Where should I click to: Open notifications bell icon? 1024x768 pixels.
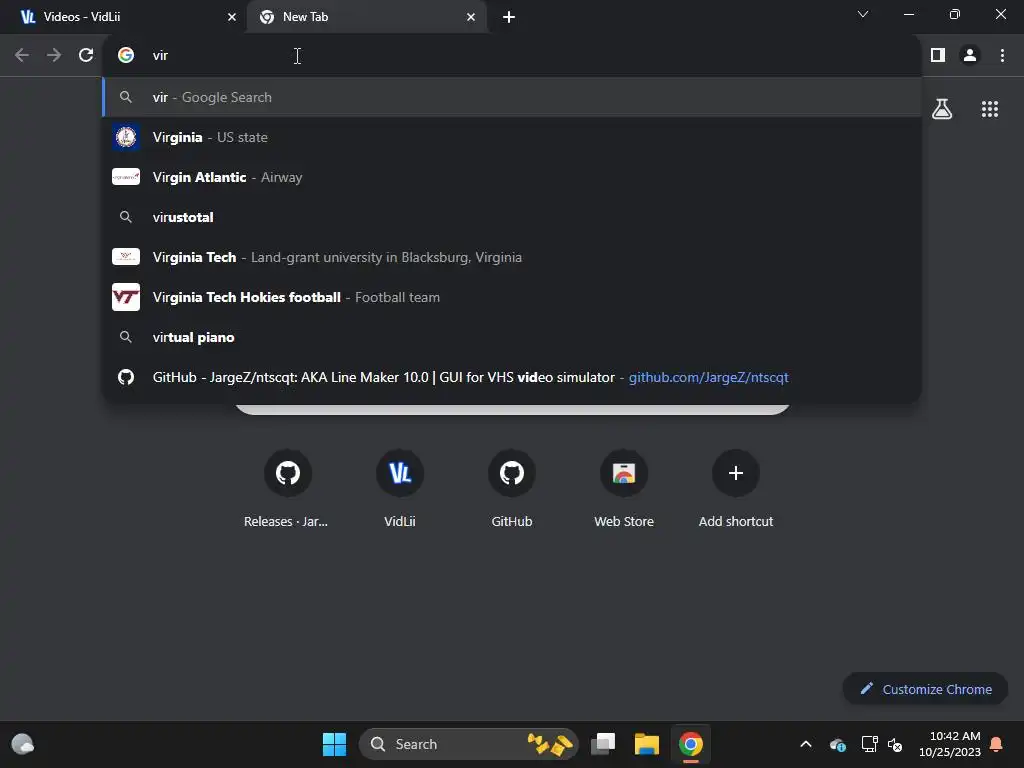997,744
